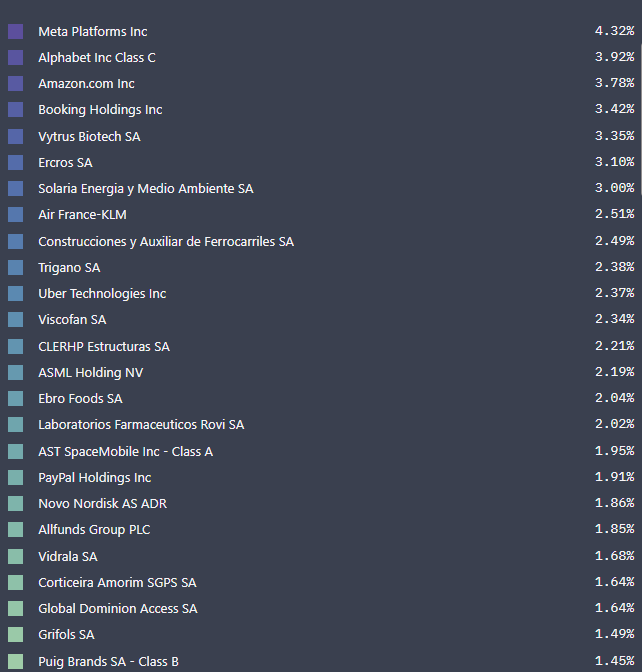Screen dimensions: 642x672
Task: Click Global Dominion Access SA label
Action: pyautogui.click(x=118, y=609)
